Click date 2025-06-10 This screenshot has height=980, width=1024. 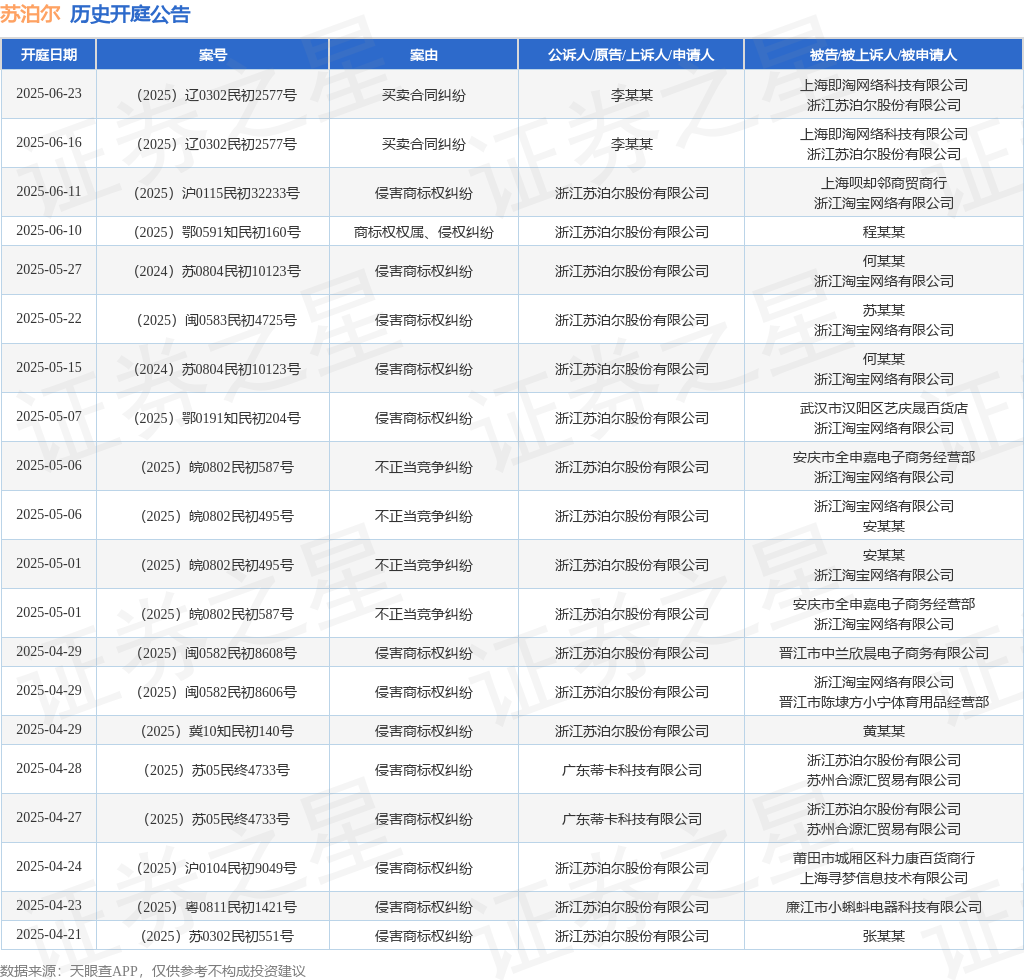pos(49,230)
